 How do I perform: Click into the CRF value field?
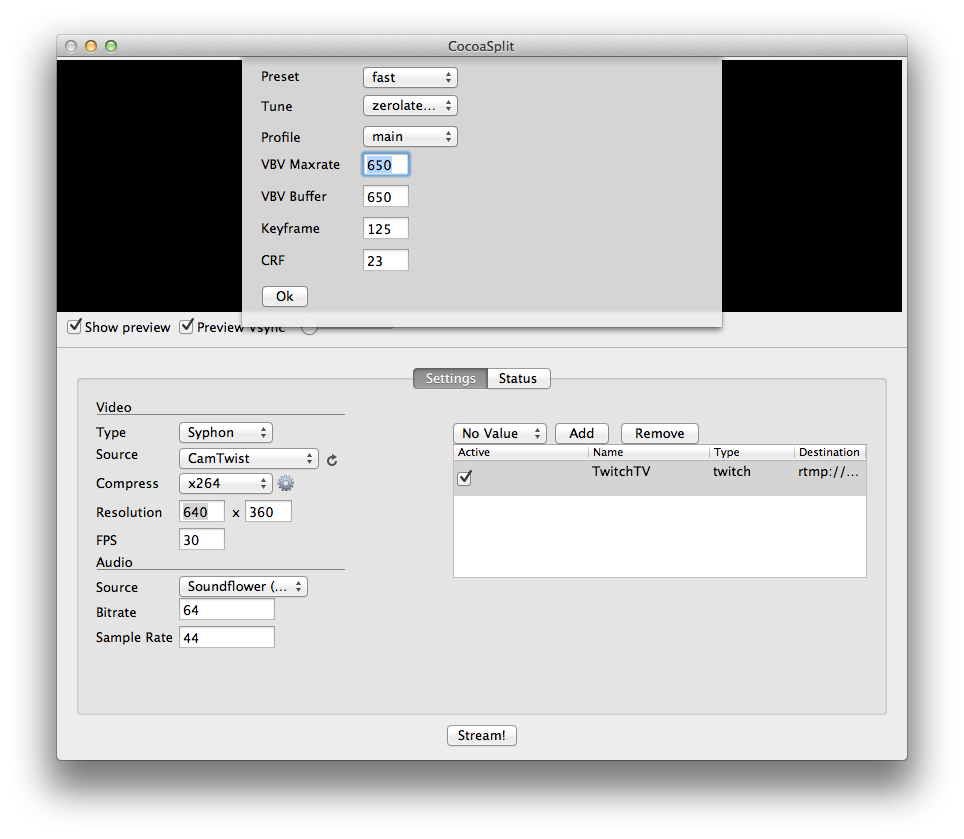click(x=385, y=261)
